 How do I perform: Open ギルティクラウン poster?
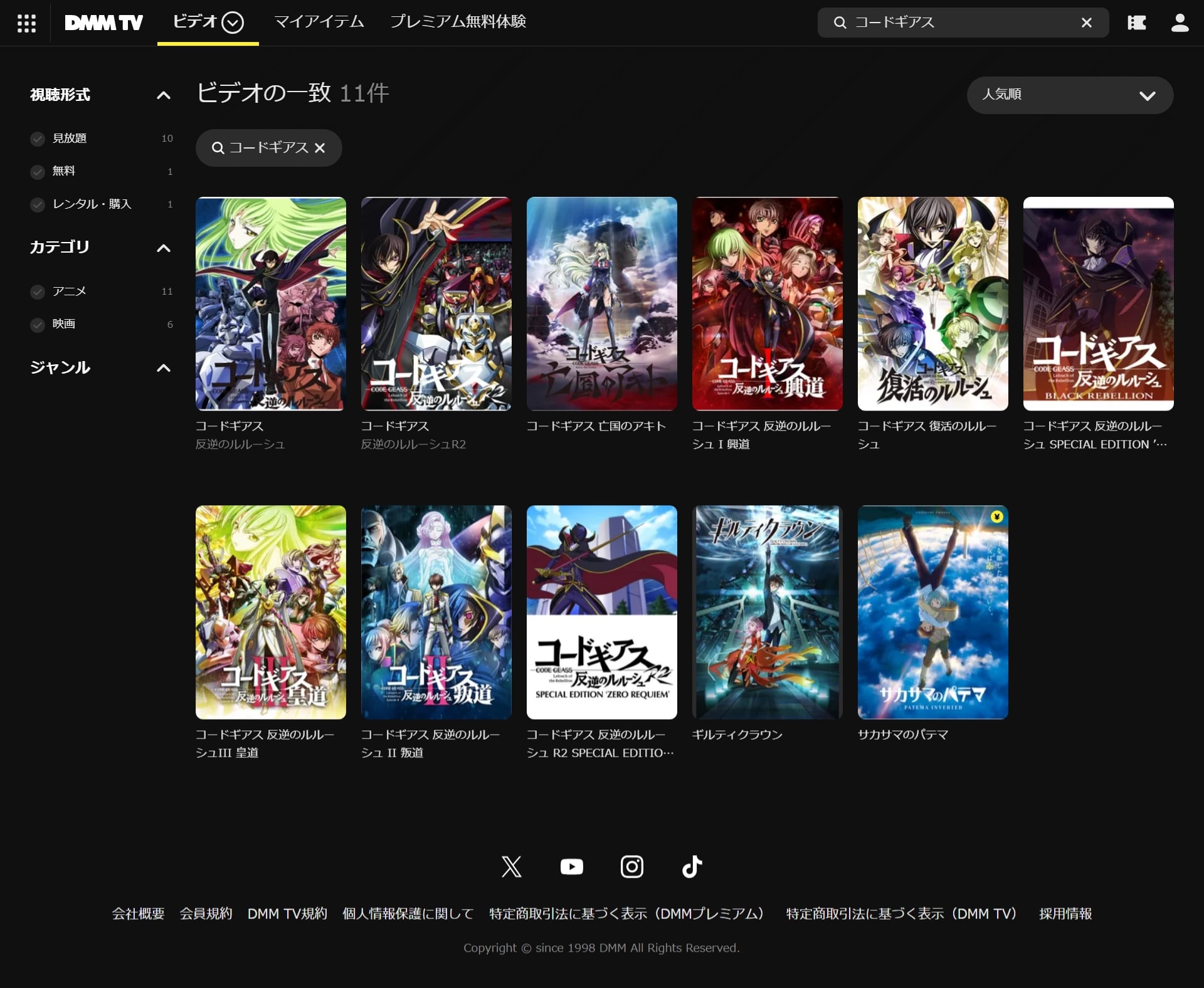point(768,612)
